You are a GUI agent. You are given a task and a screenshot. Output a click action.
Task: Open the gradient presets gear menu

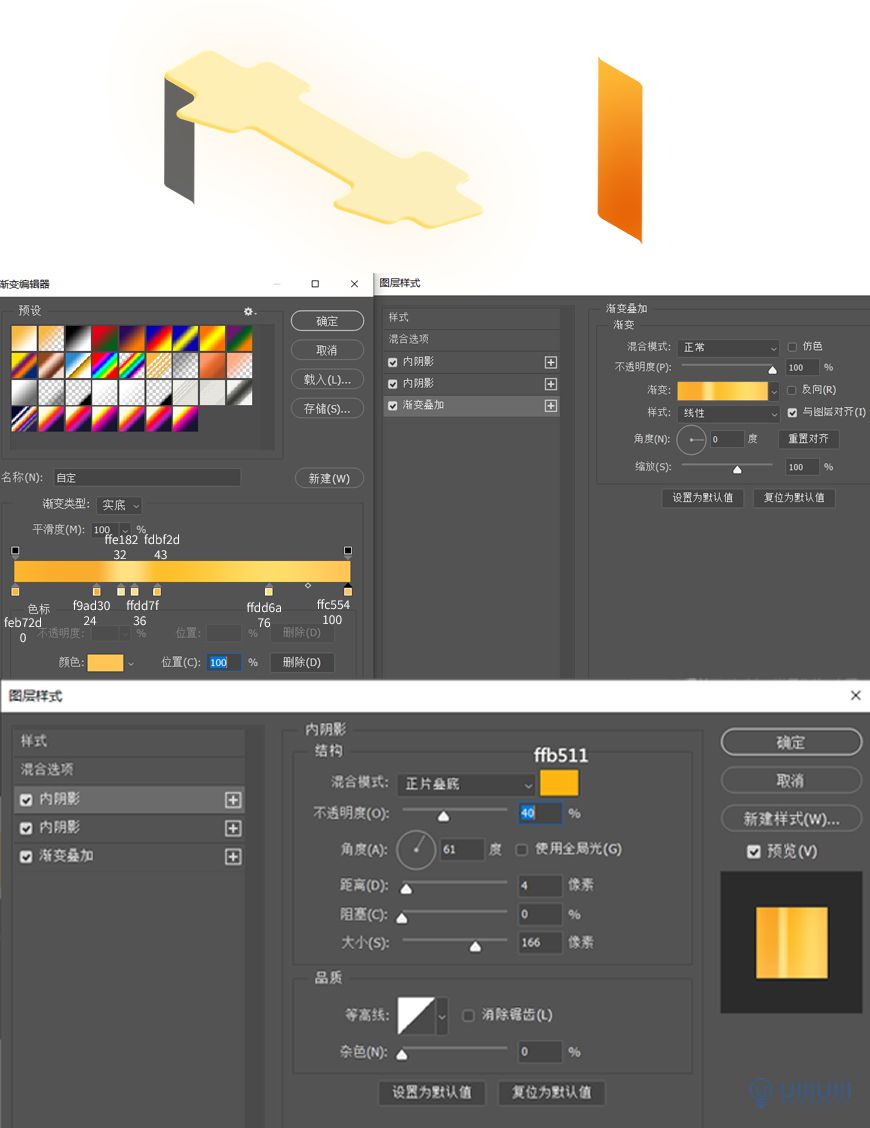(248, 312)
